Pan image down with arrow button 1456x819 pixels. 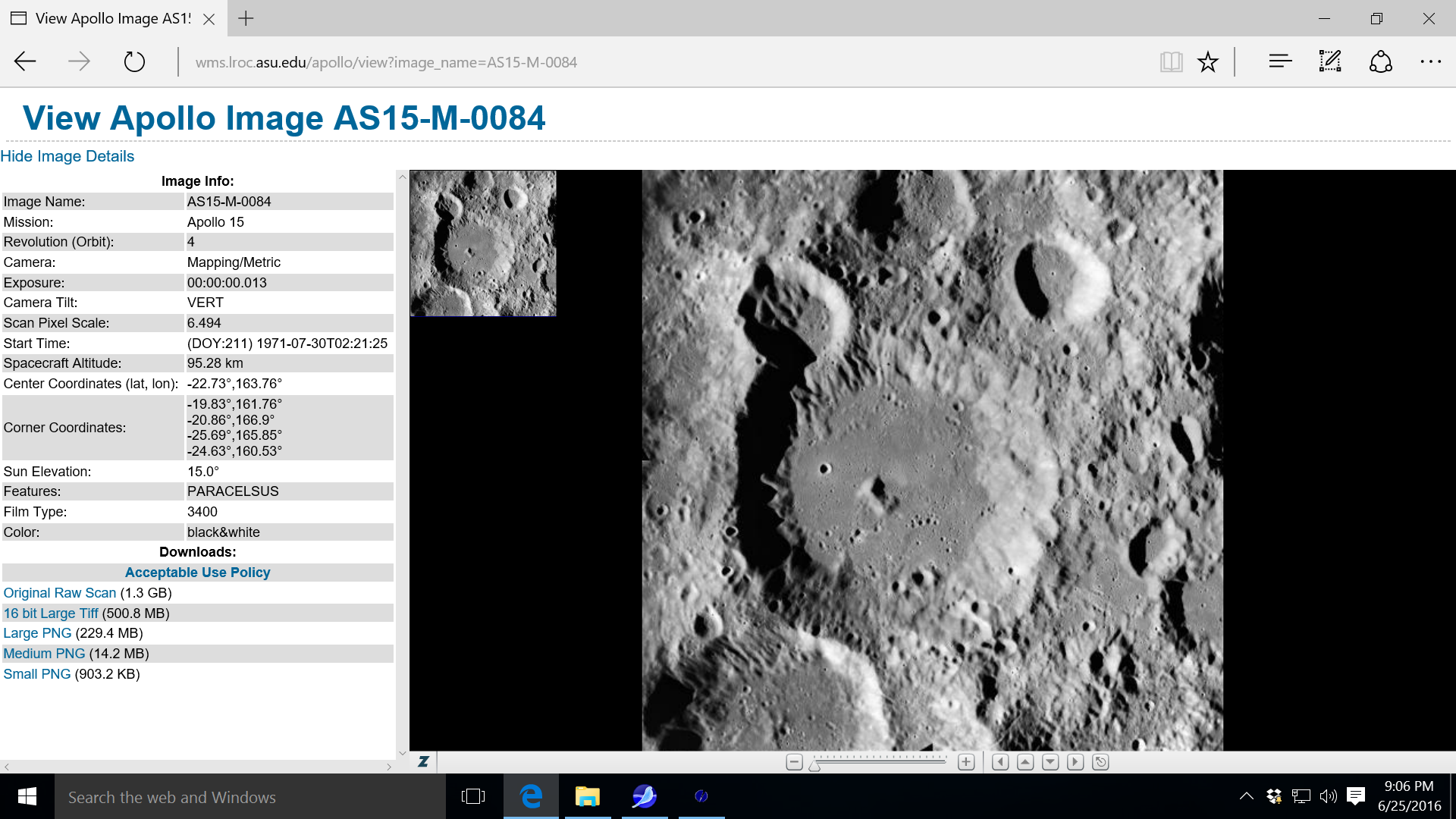[x=1050, y=762]
